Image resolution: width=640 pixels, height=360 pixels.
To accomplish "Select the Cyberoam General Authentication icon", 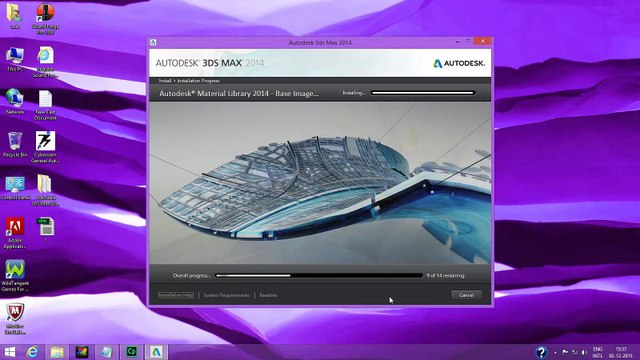I will click(45, 147).
